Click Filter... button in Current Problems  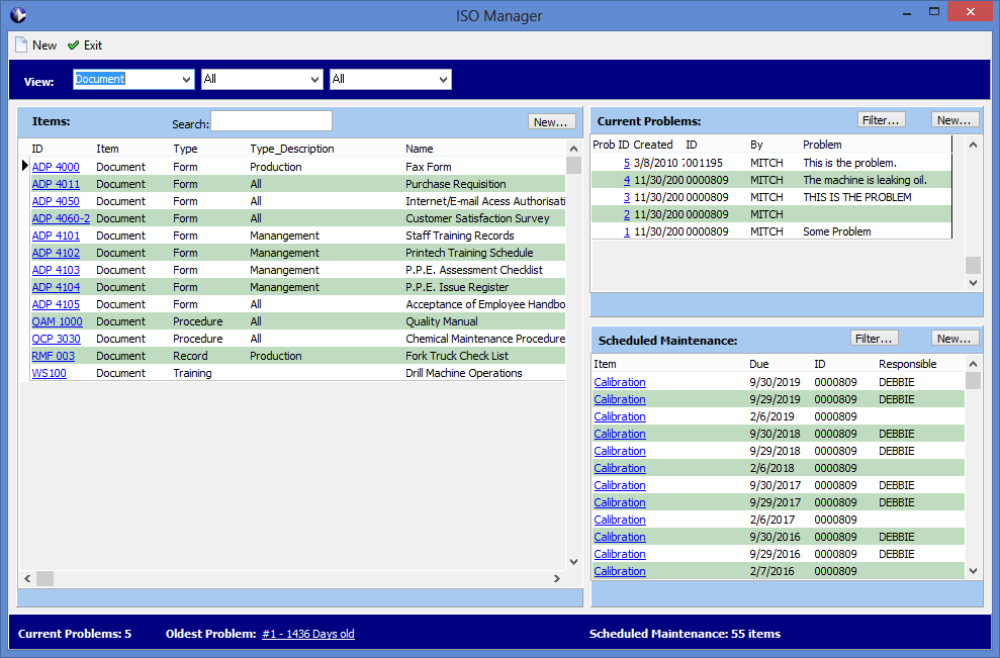881,120
